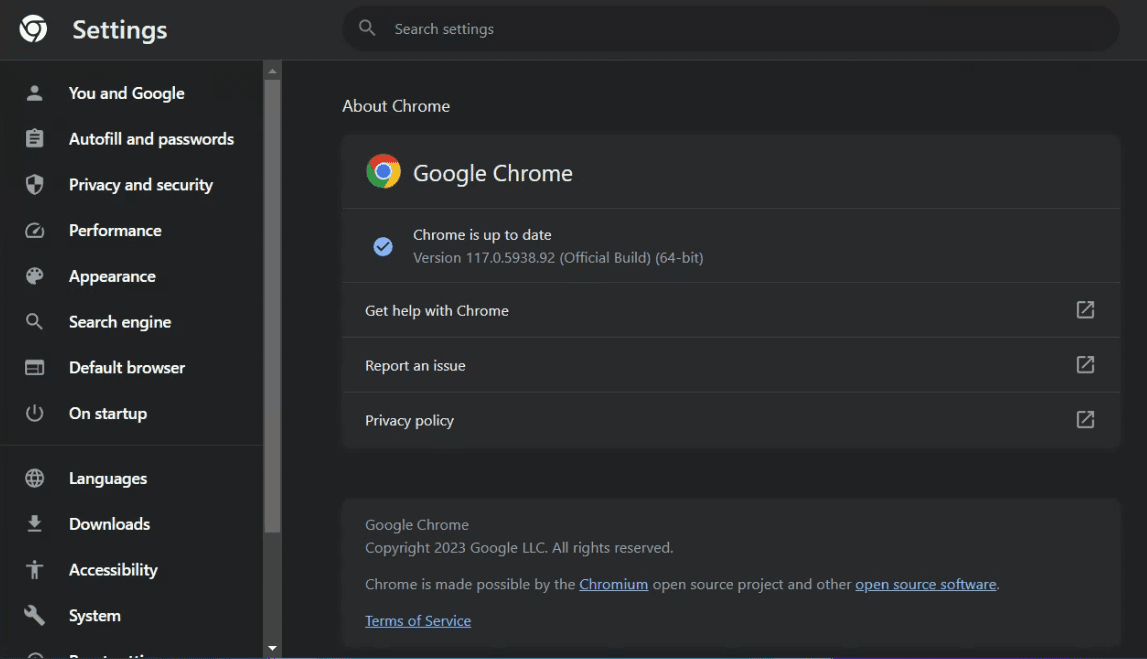Click the About Chrome heading
This screenshot has height=659, width=1147.
pos(396,106)
